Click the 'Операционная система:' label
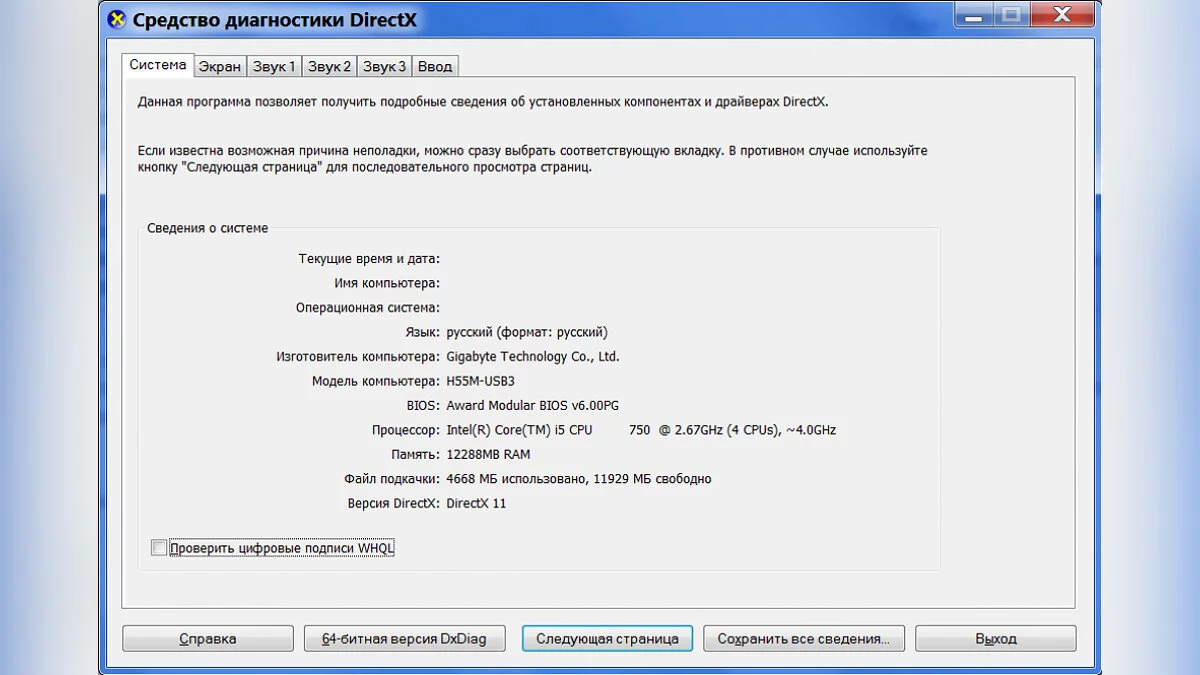Viewport: 1200px width, 675px height. [x=368, y=308]
